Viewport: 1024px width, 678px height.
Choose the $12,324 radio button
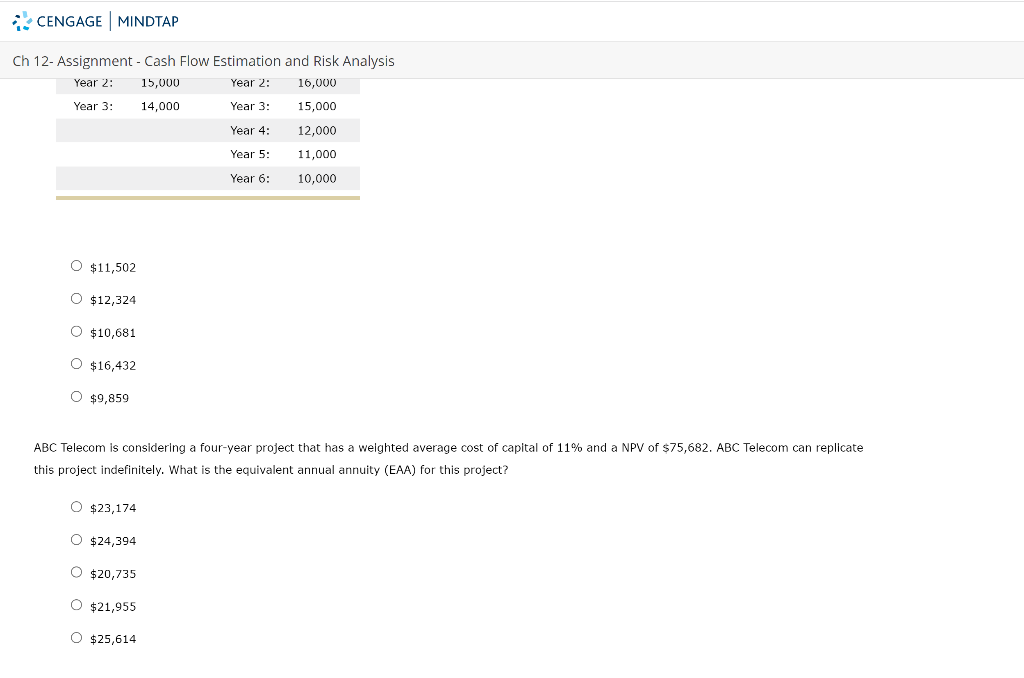(76, 299)
